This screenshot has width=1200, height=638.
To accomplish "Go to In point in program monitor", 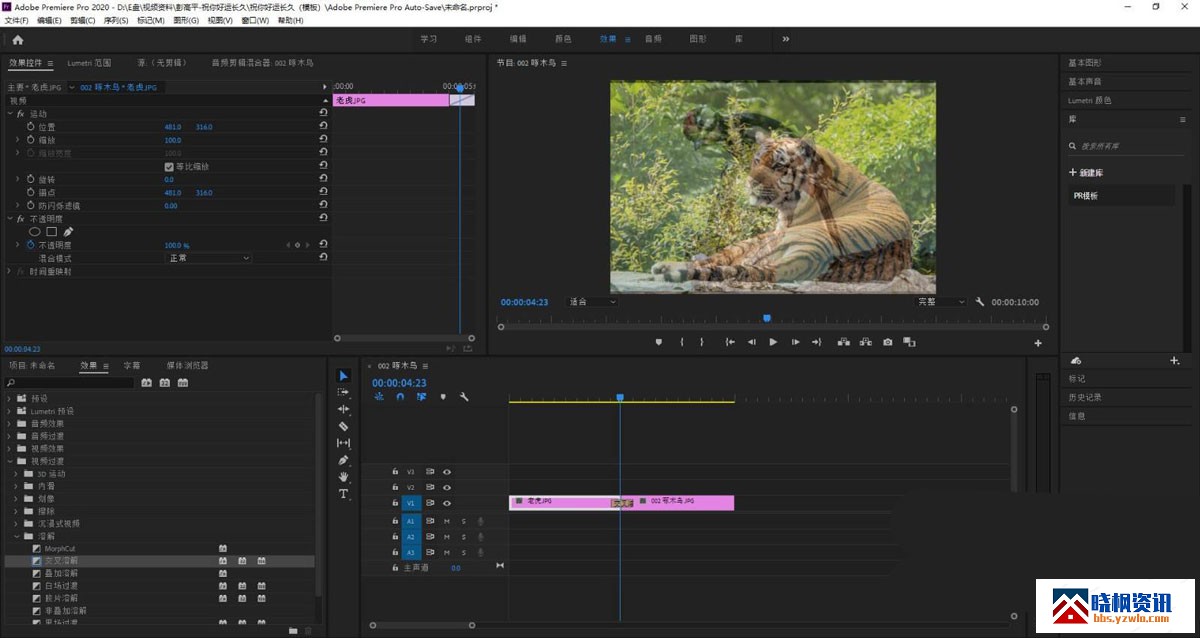I will 730,342.
